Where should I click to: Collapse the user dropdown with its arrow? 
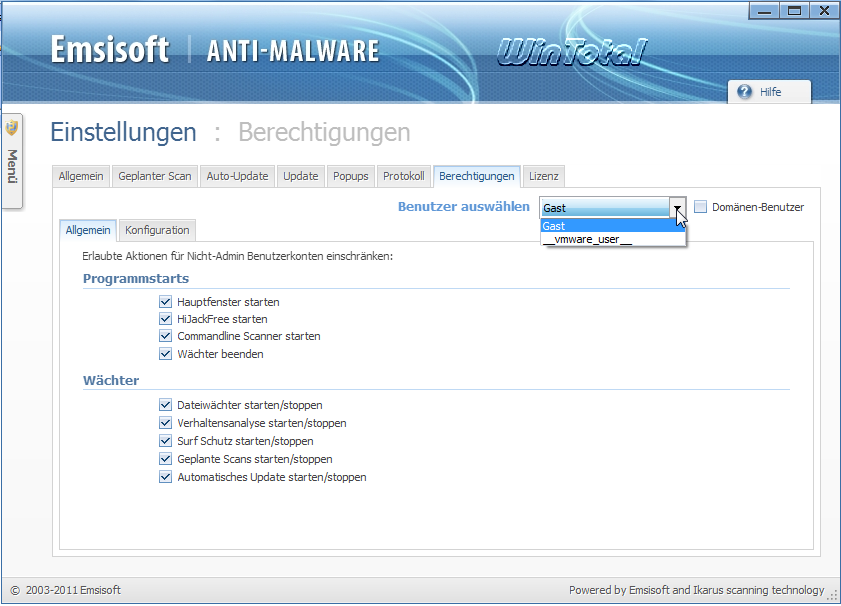click(x=677, y=208)
